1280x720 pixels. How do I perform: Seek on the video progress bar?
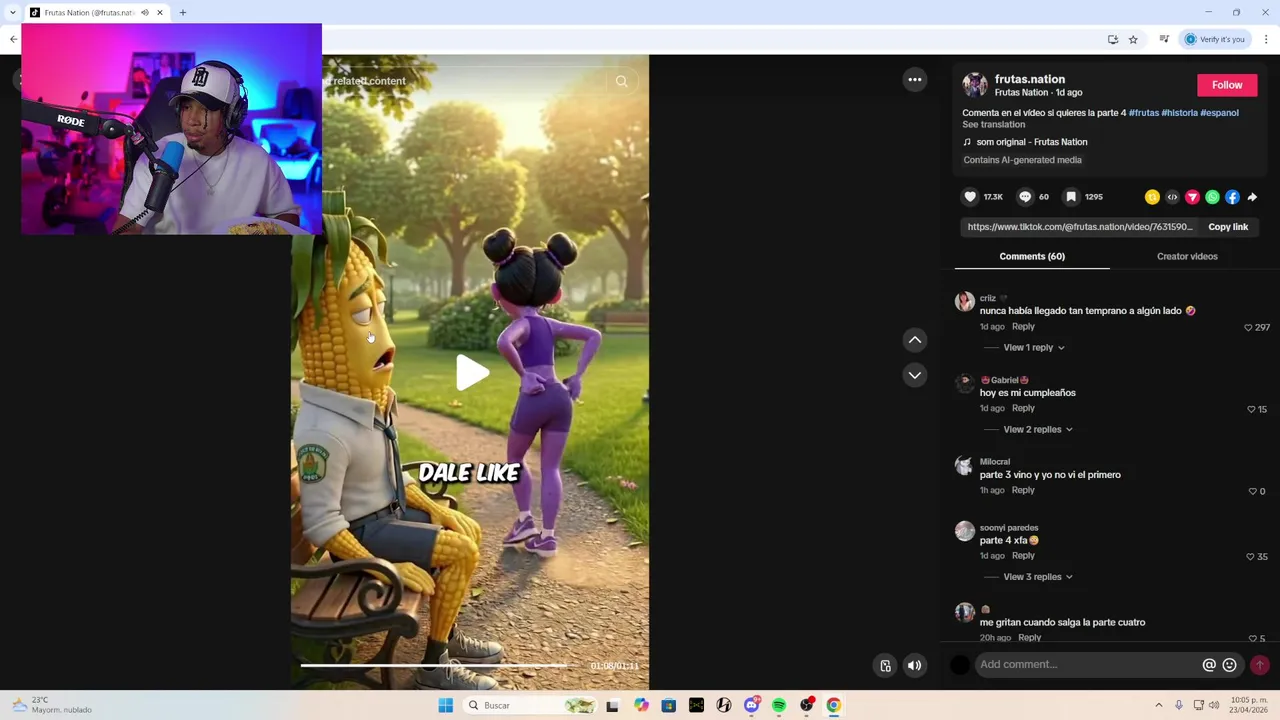pyautogui.click(x=435, y=665)
